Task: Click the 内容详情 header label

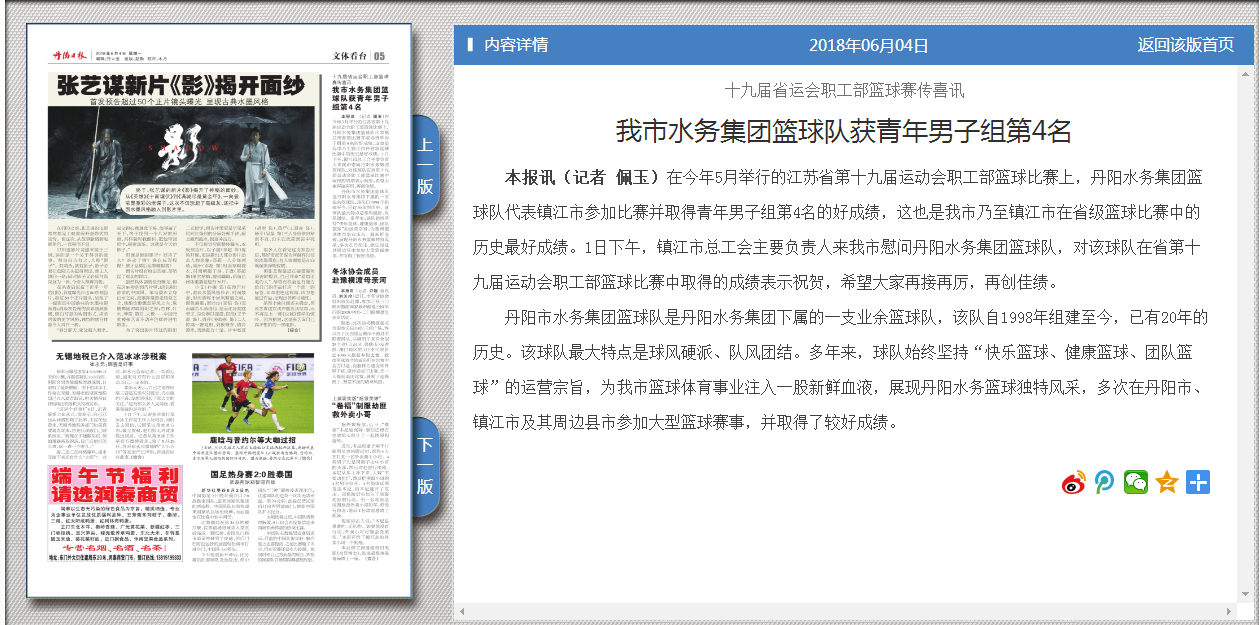Action: [x=516, y=45]
